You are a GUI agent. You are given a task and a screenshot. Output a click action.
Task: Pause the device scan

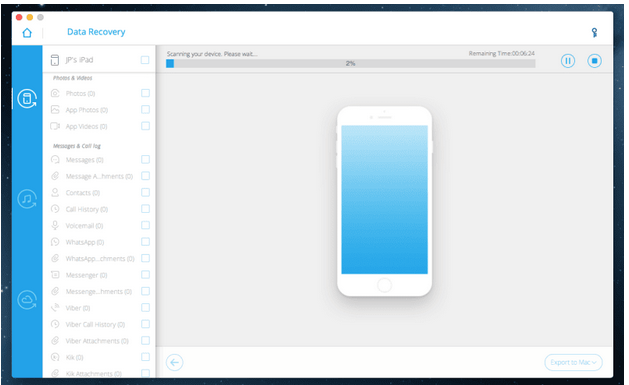[568, 61]
